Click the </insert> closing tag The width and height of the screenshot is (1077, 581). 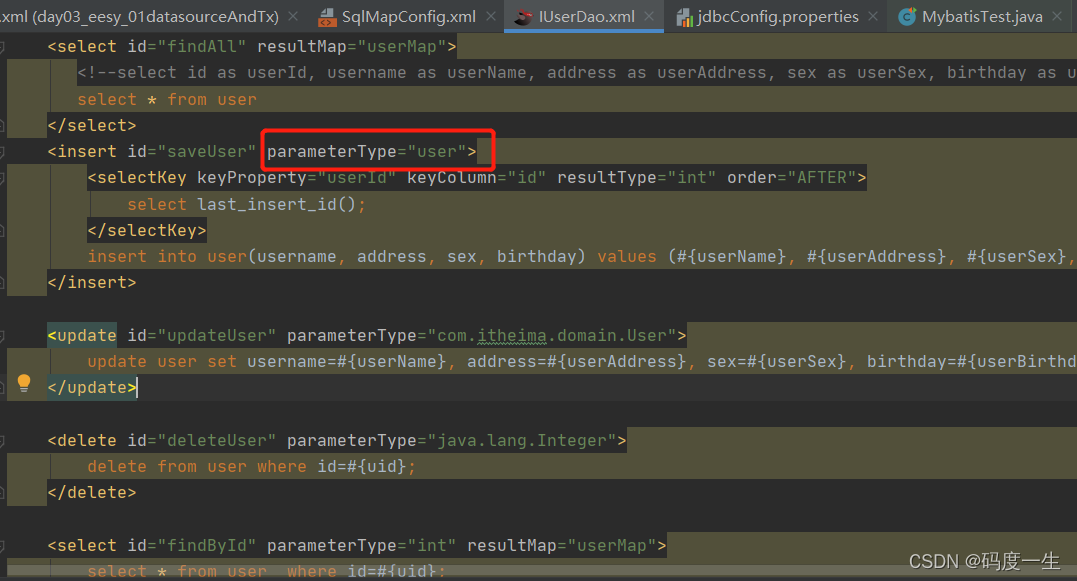click(x=92, y=283)
